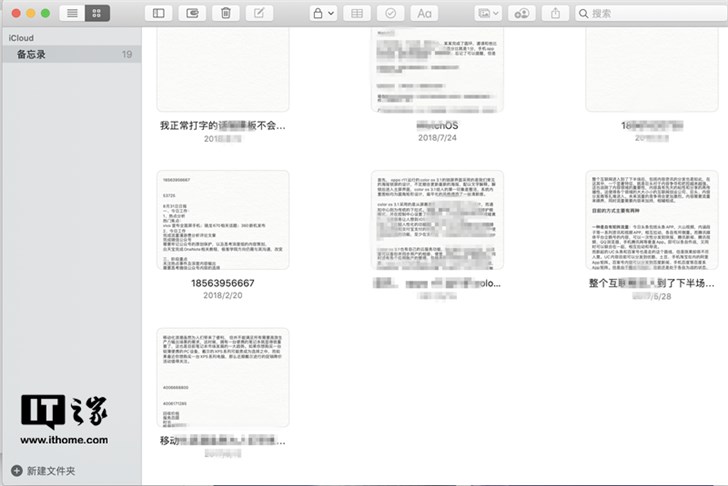Click the iCloud section header

21,38
